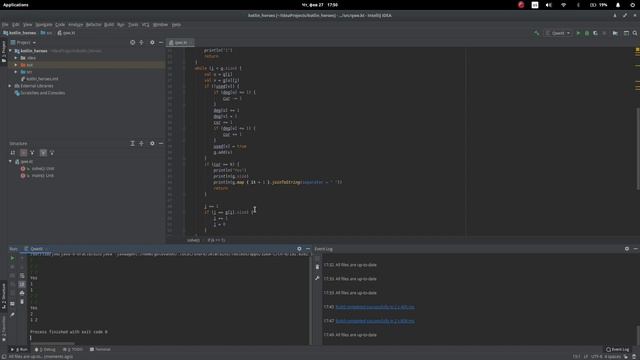Click the Wi-Fi icon in system tray
Image resolution: width=640 pixels, height=360 pixels.
pos(563,5)
